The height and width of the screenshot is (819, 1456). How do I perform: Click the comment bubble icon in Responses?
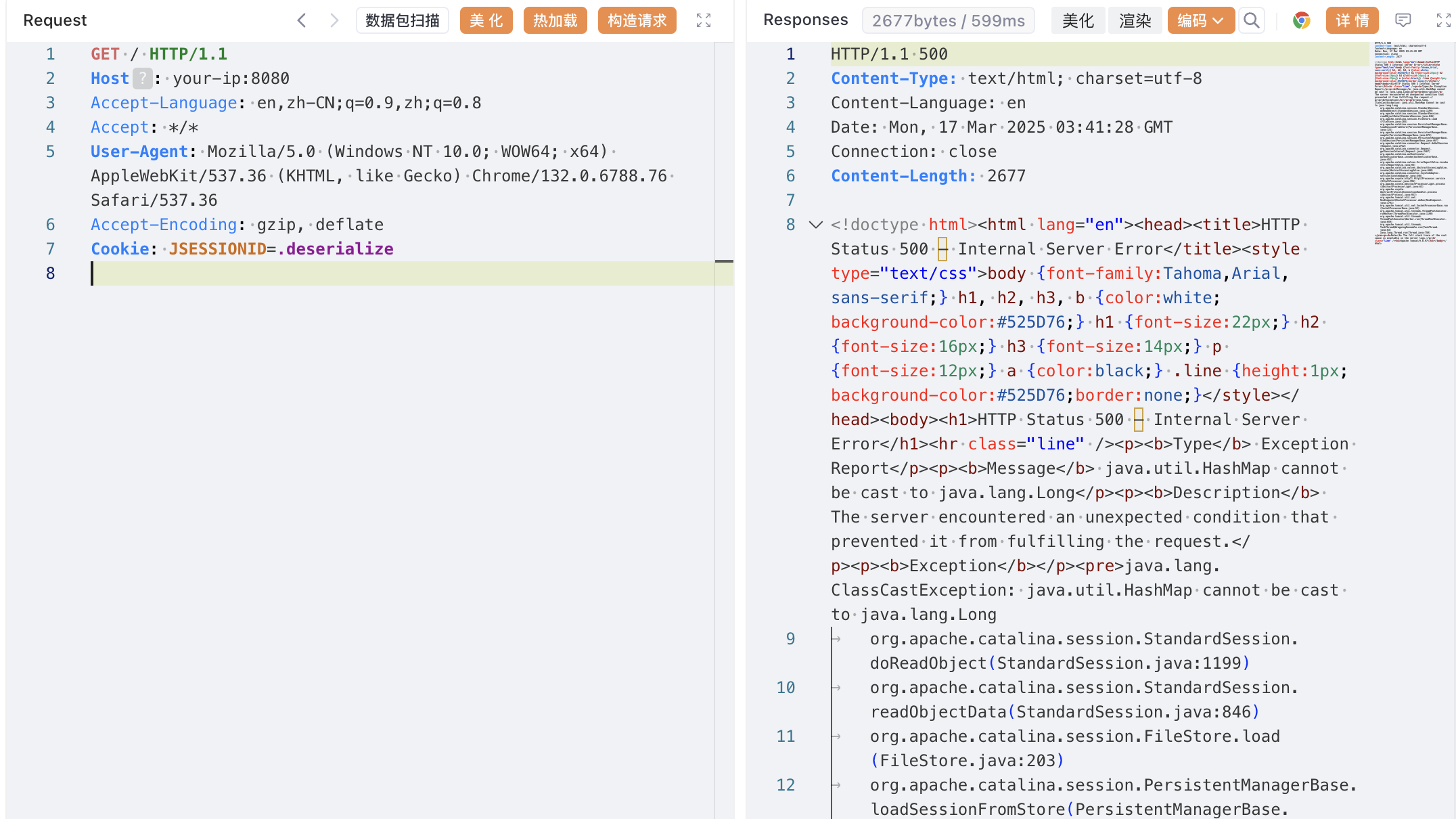pos(1403,20)
